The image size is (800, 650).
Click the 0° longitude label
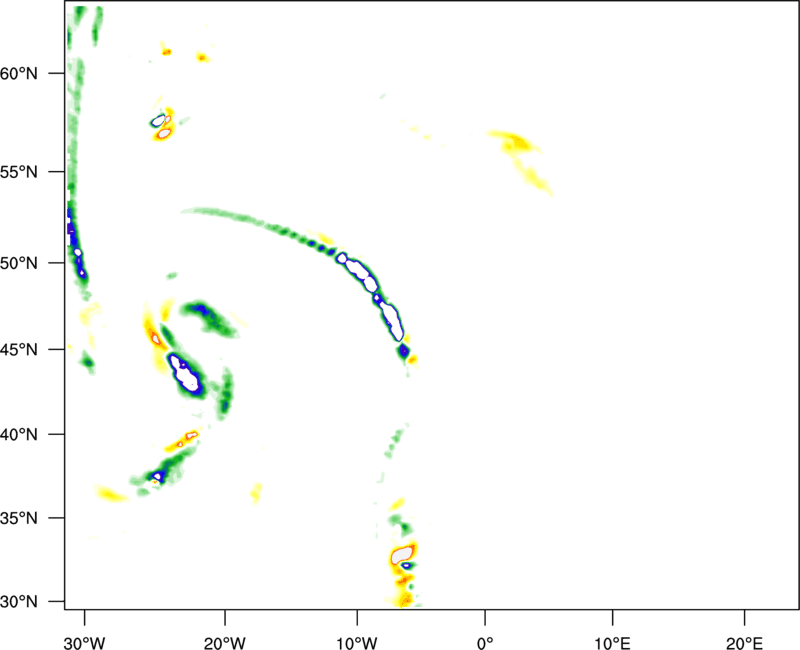click(485, 643)
